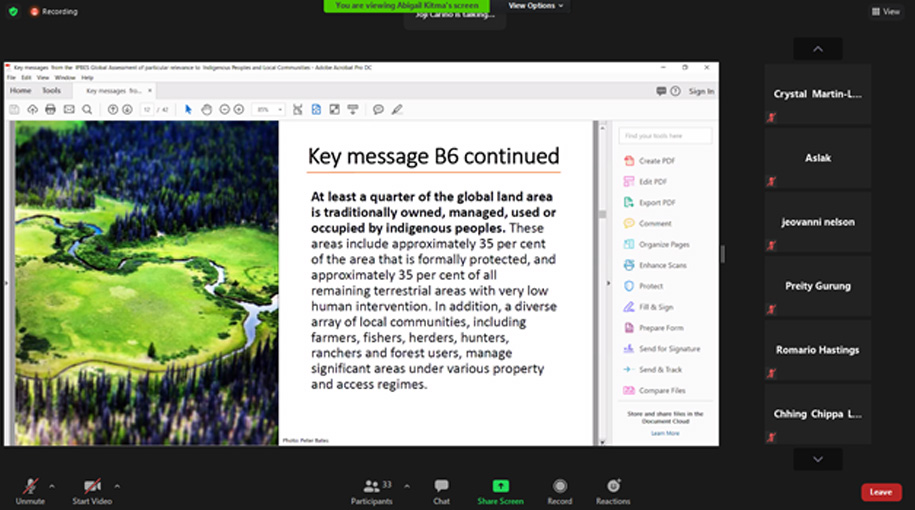
Task: Select the Aslak participant tile
Action: [818, 158]
